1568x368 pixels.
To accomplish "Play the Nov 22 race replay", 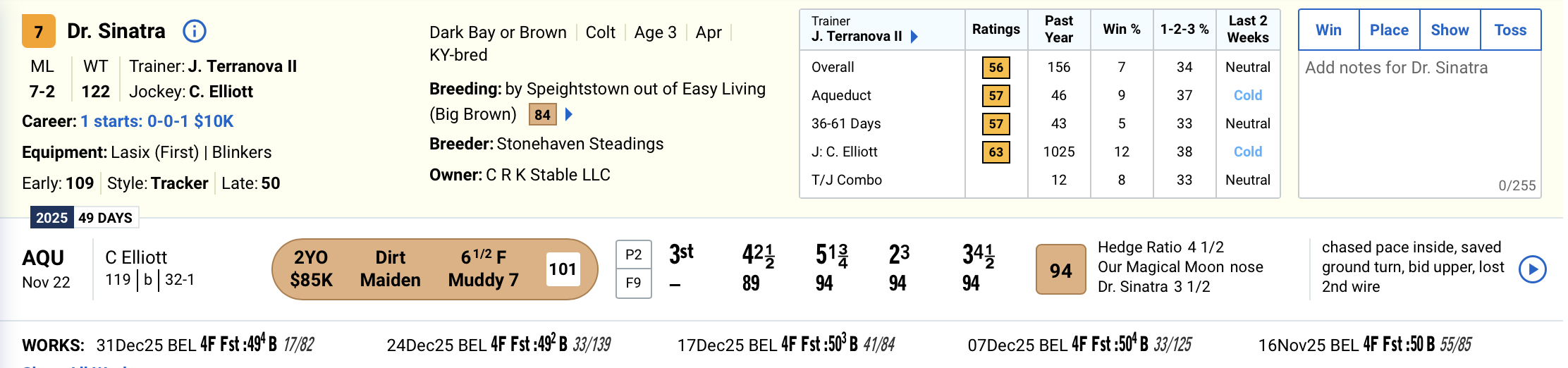I will click(1532, 269).
